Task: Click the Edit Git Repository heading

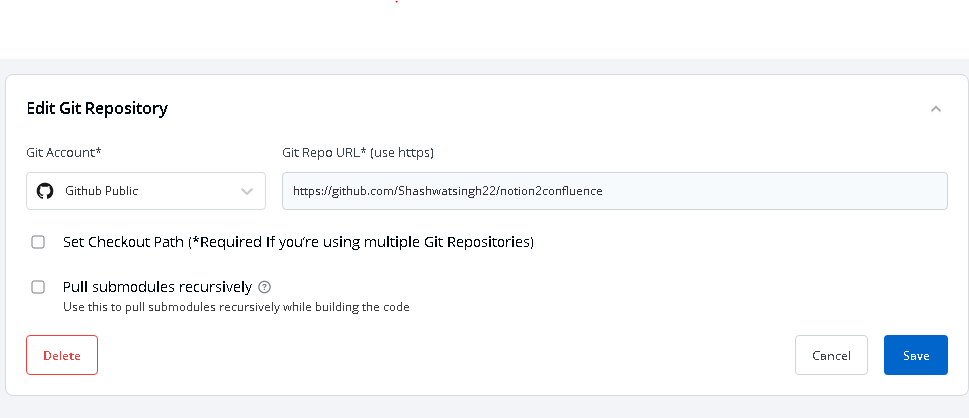Action: 97,108
